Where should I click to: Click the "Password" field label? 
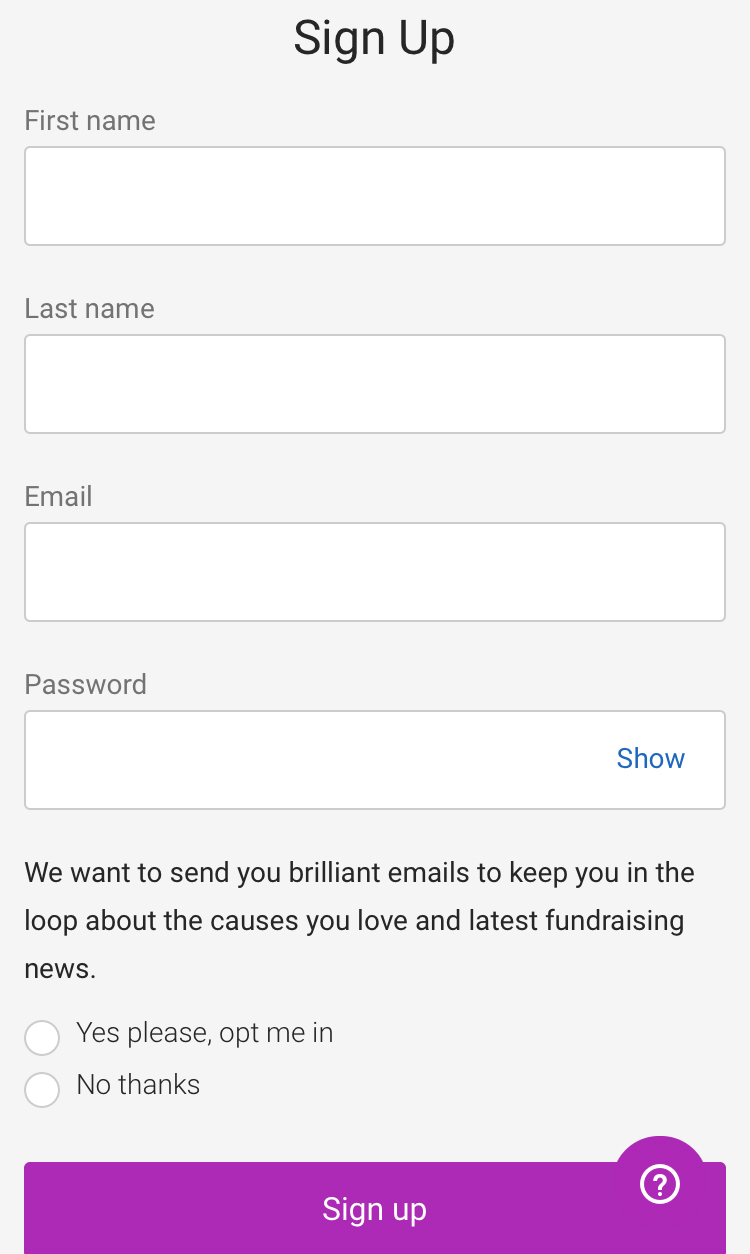pyautogui.click(x=86, y=685)
